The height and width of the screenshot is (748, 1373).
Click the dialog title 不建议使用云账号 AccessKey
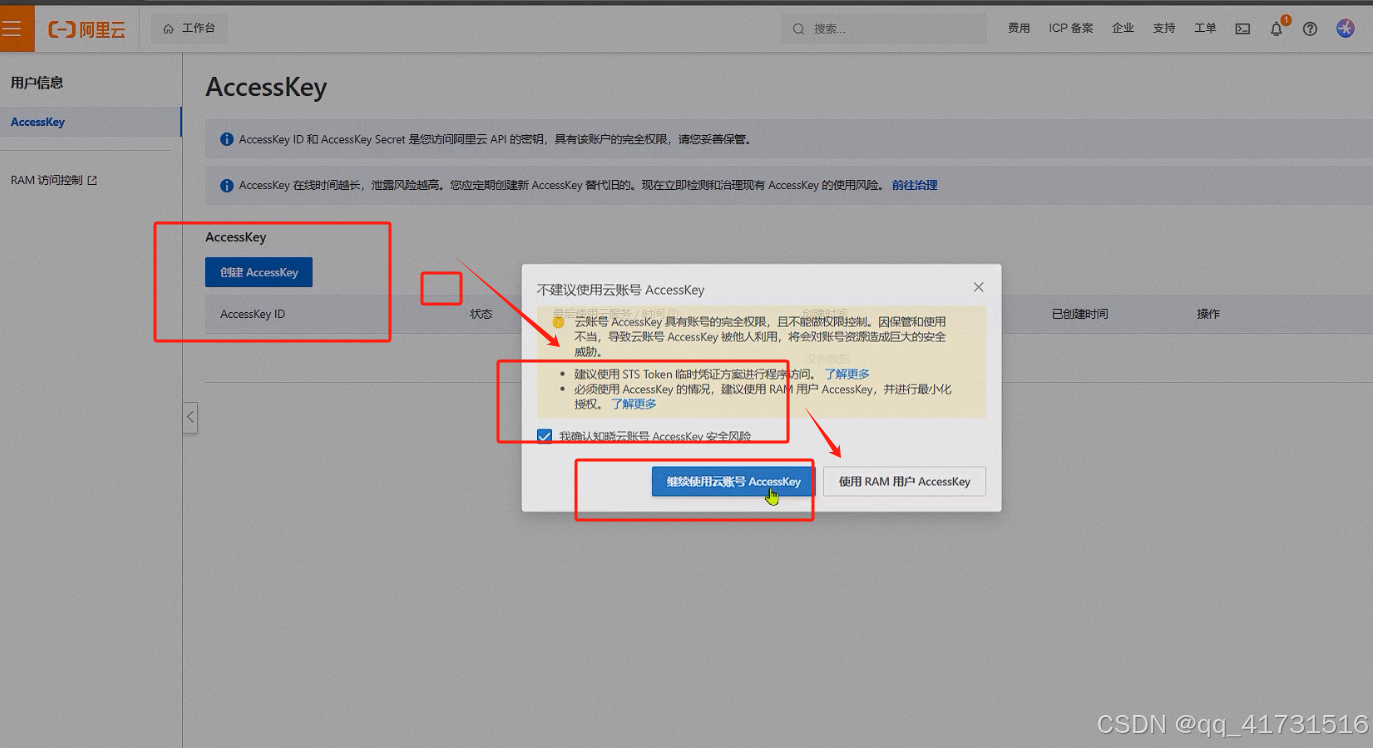click(x=621, y=290)
